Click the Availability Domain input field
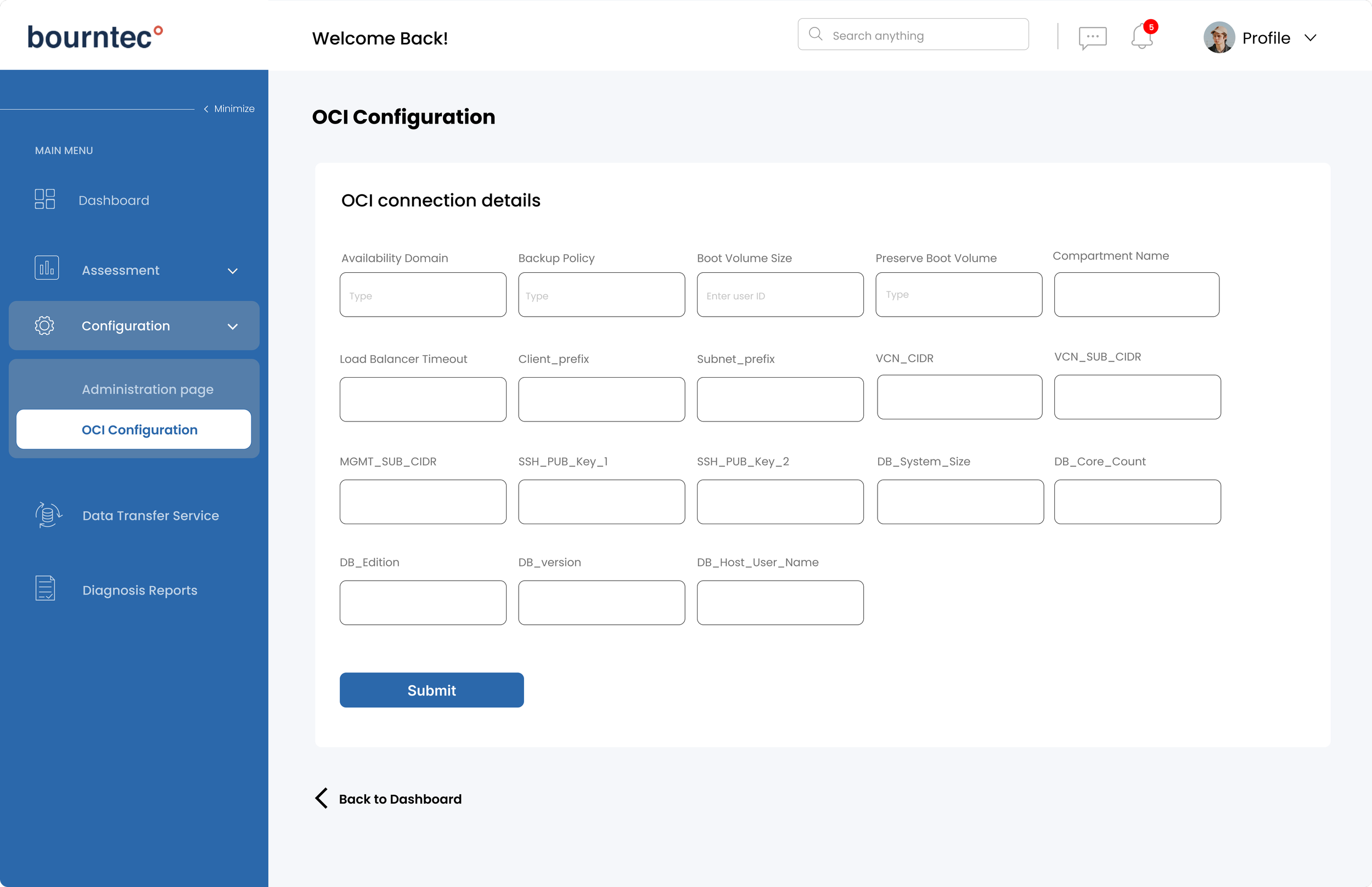 coord(423,295)
